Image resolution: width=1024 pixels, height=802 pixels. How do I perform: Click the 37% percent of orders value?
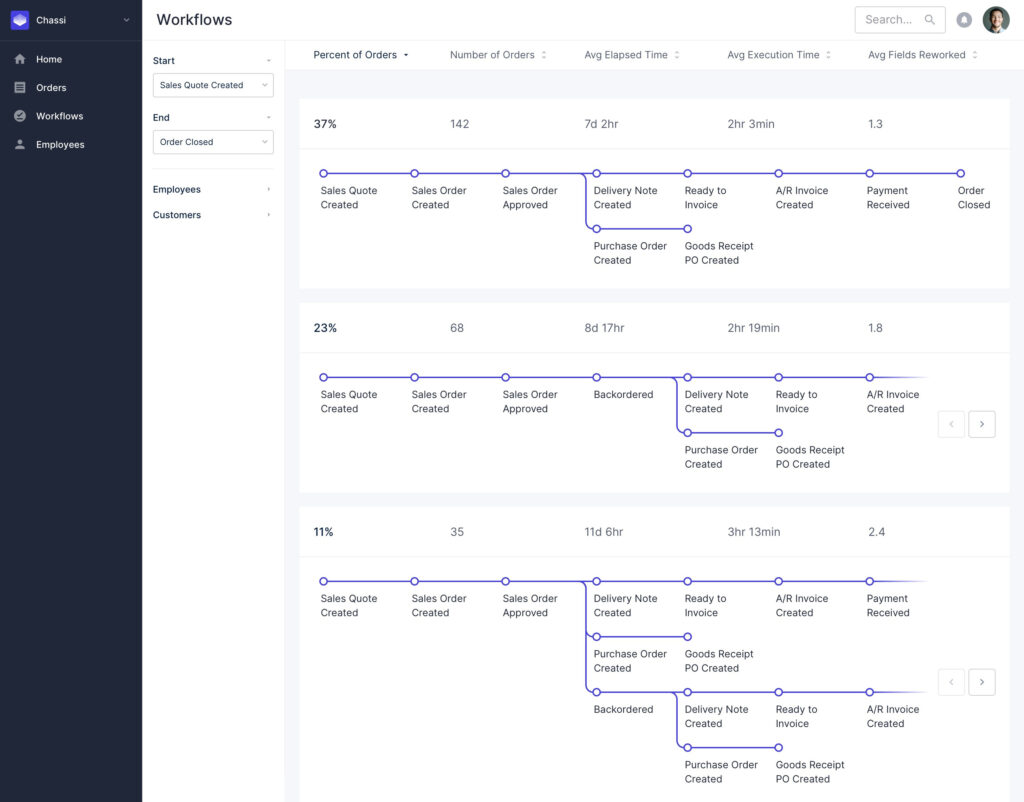(x=325, y=124)
